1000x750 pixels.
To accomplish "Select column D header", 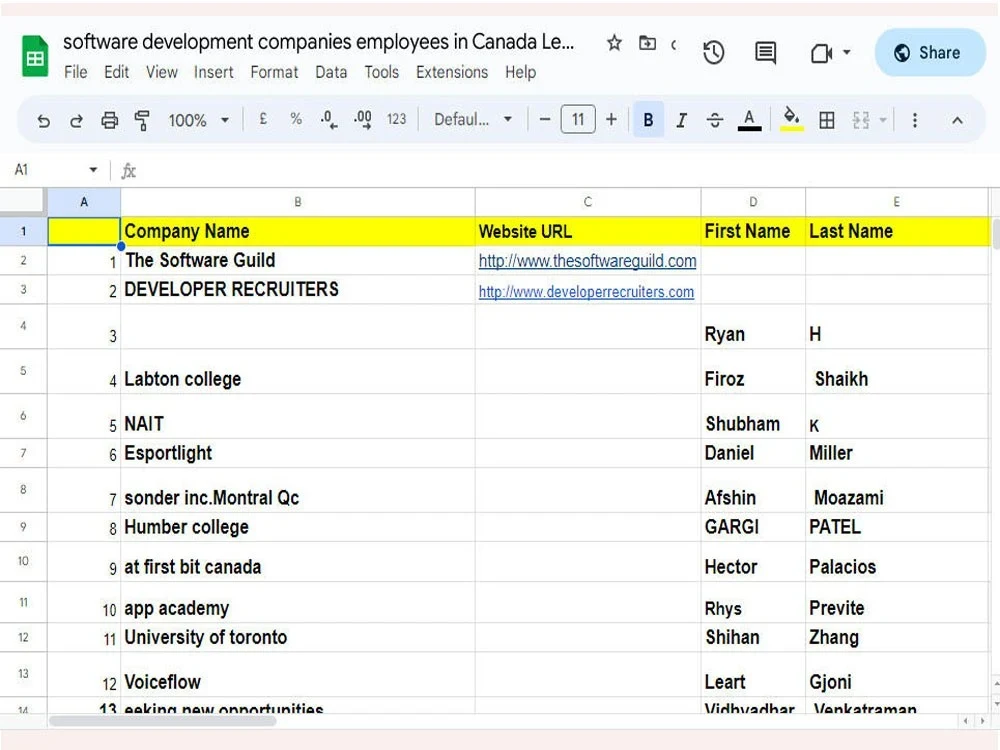I will [x=753, y=202].
